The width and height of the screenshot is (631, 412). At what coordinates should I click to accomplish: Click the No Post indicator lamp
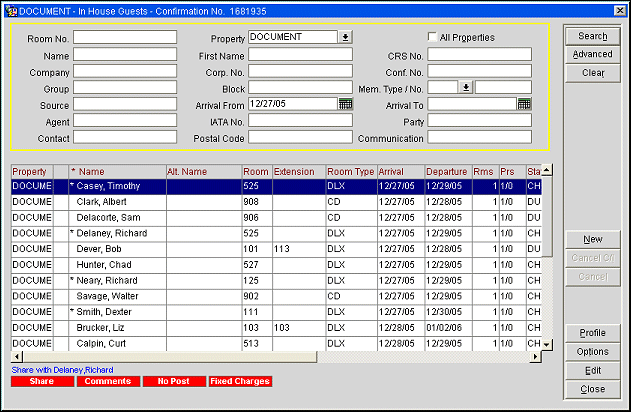pos(172,381)
